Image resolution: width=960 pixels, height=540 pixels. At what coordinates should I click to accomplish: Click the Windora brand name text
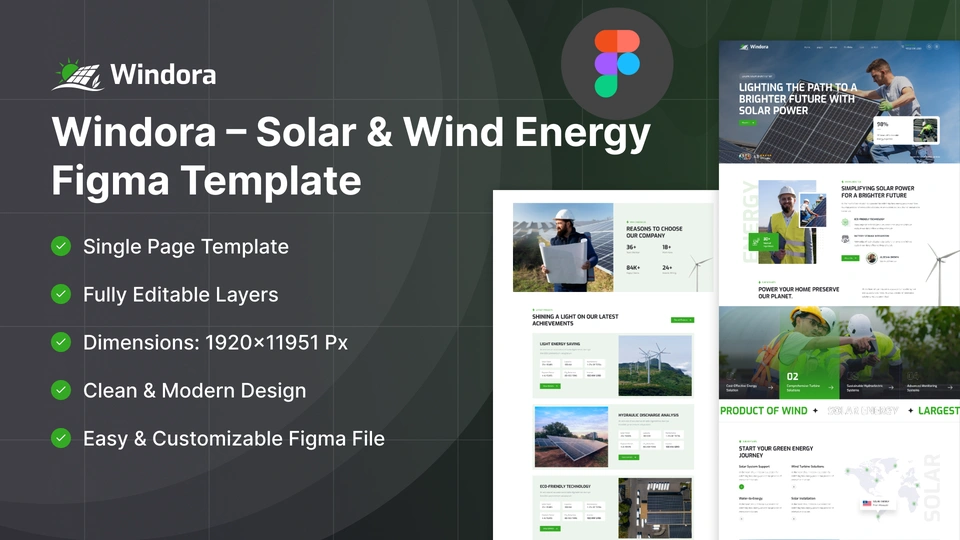[x=163, y=75]
